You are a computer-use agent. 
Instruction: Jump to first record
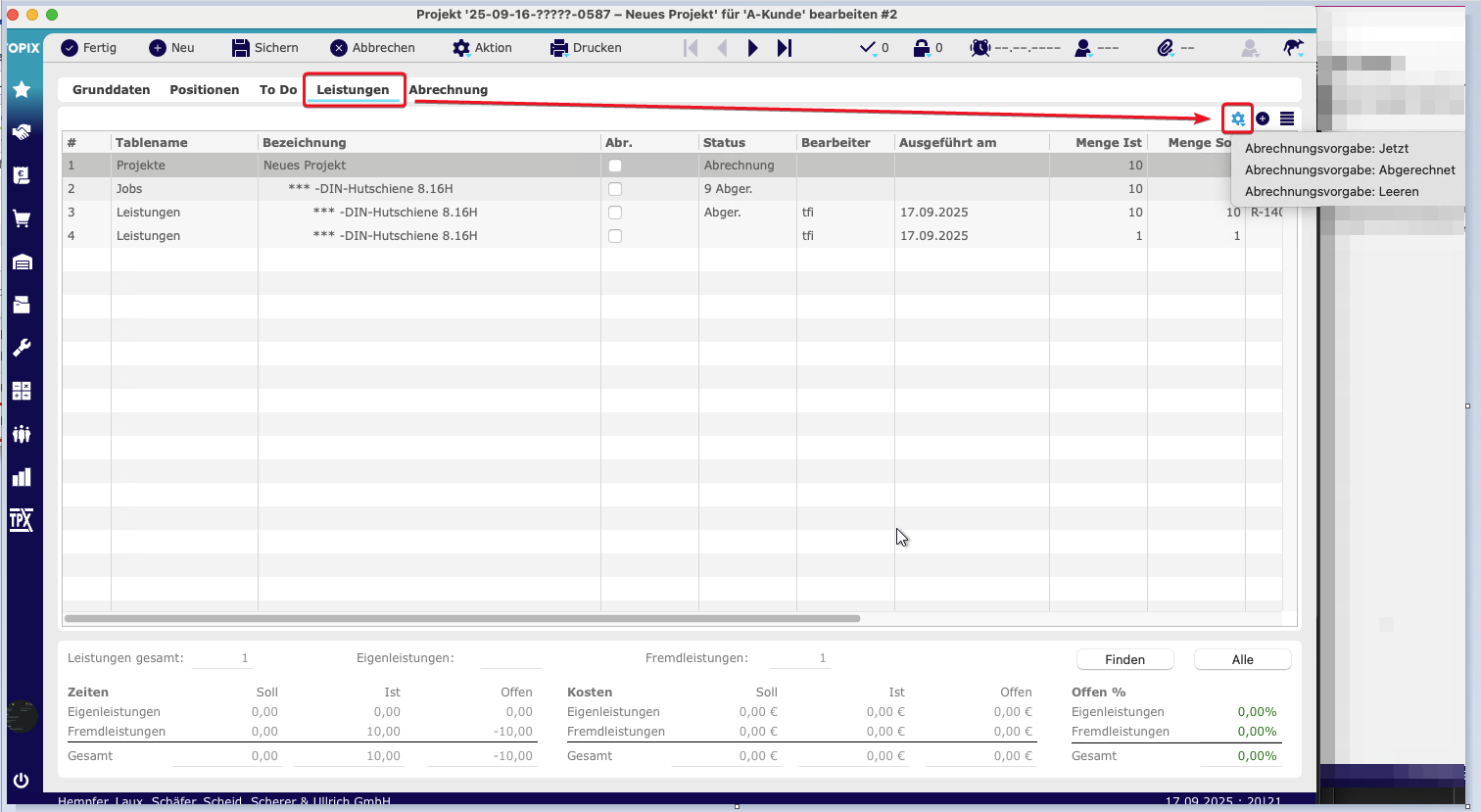(691, 48)
